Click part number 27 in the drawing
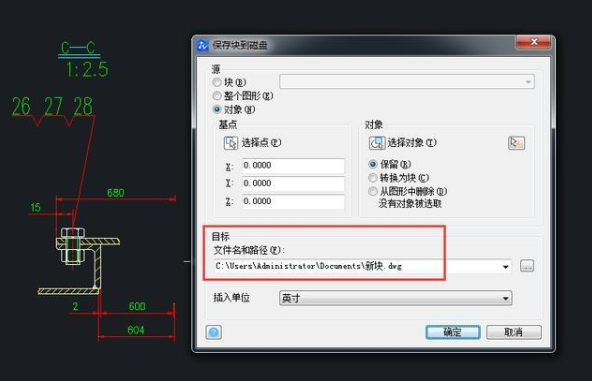This screenshot has width=592, height=381. pyautogui.click(x=53, y=106)
